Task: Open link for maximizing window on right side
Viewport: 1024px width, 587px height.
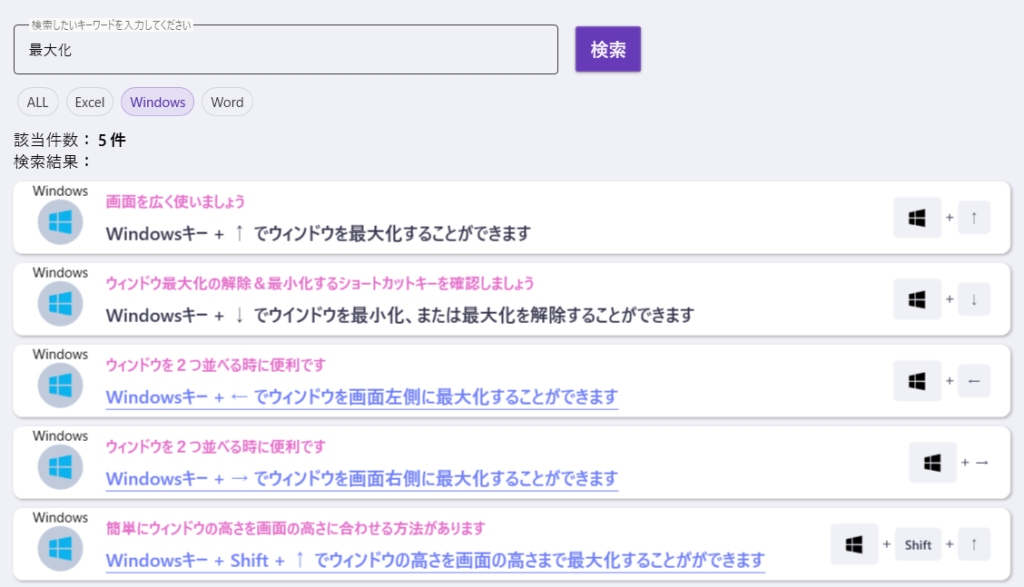Action: [x=362, y=479]
